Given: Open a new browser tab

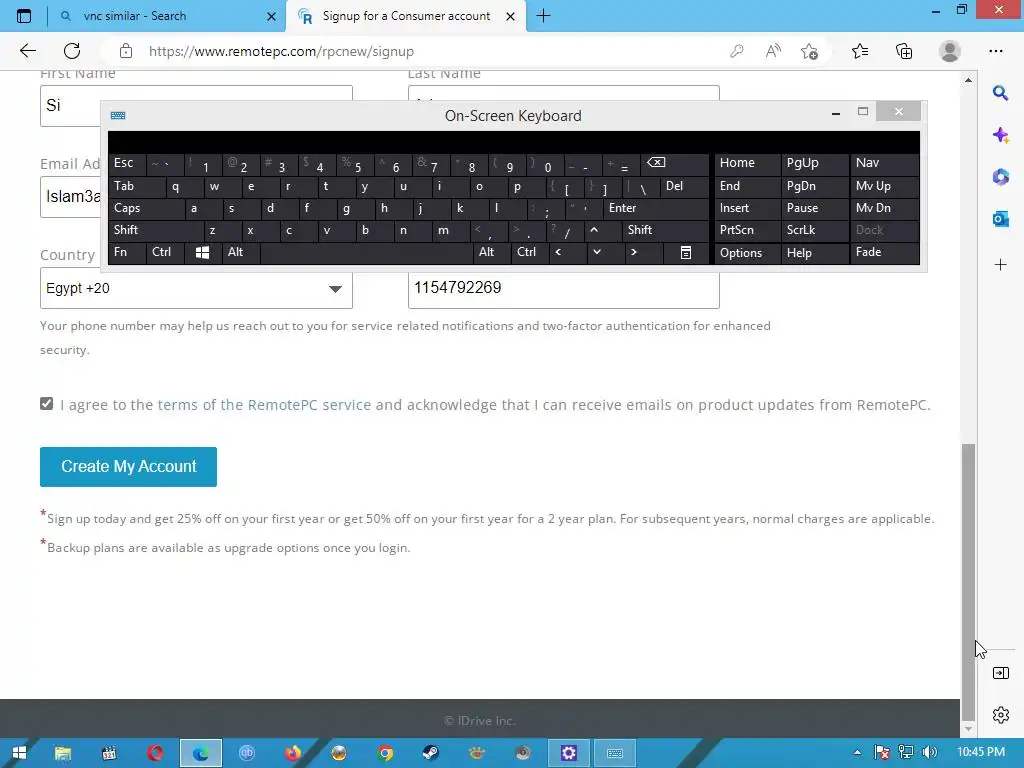Looking at the screenshot, I should (x=543, y=16).
